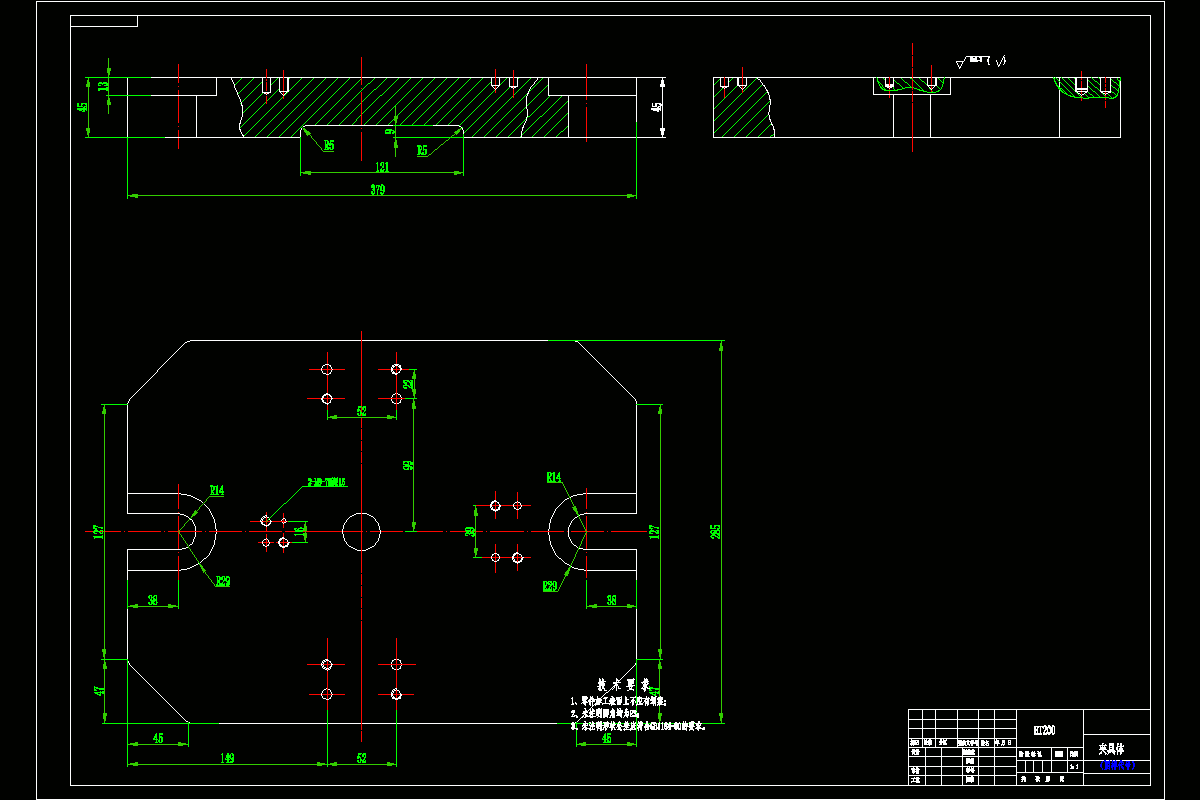The height and width of the screenshot is (800, 1200).
Task: Click the surface roughness symbol above section view
Action: point(981,62)
